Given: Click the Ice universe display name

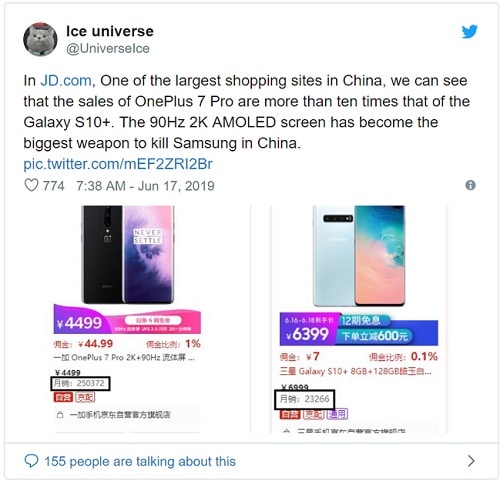Looking at the screenshot, I should [110, 31].
